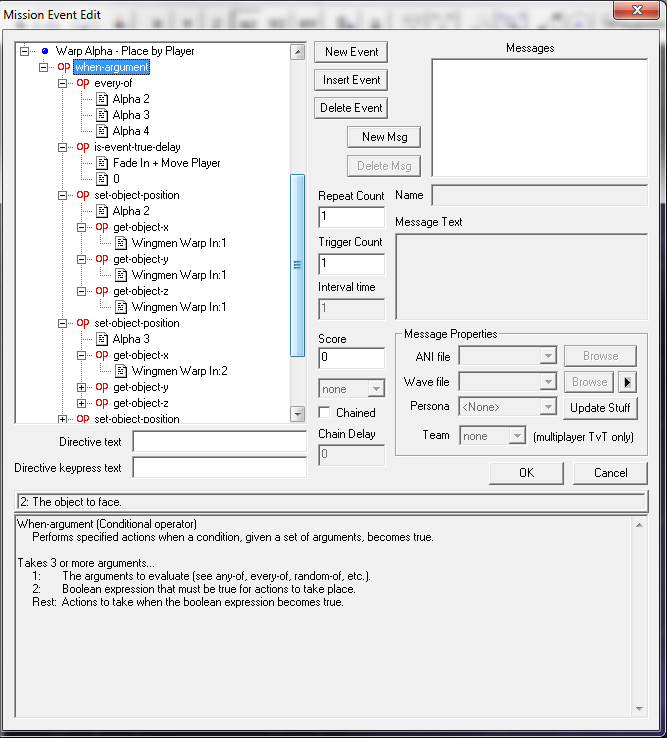Click the document icon next to Alpha 4
Screen dimensions: 667x738
point(102,131)
